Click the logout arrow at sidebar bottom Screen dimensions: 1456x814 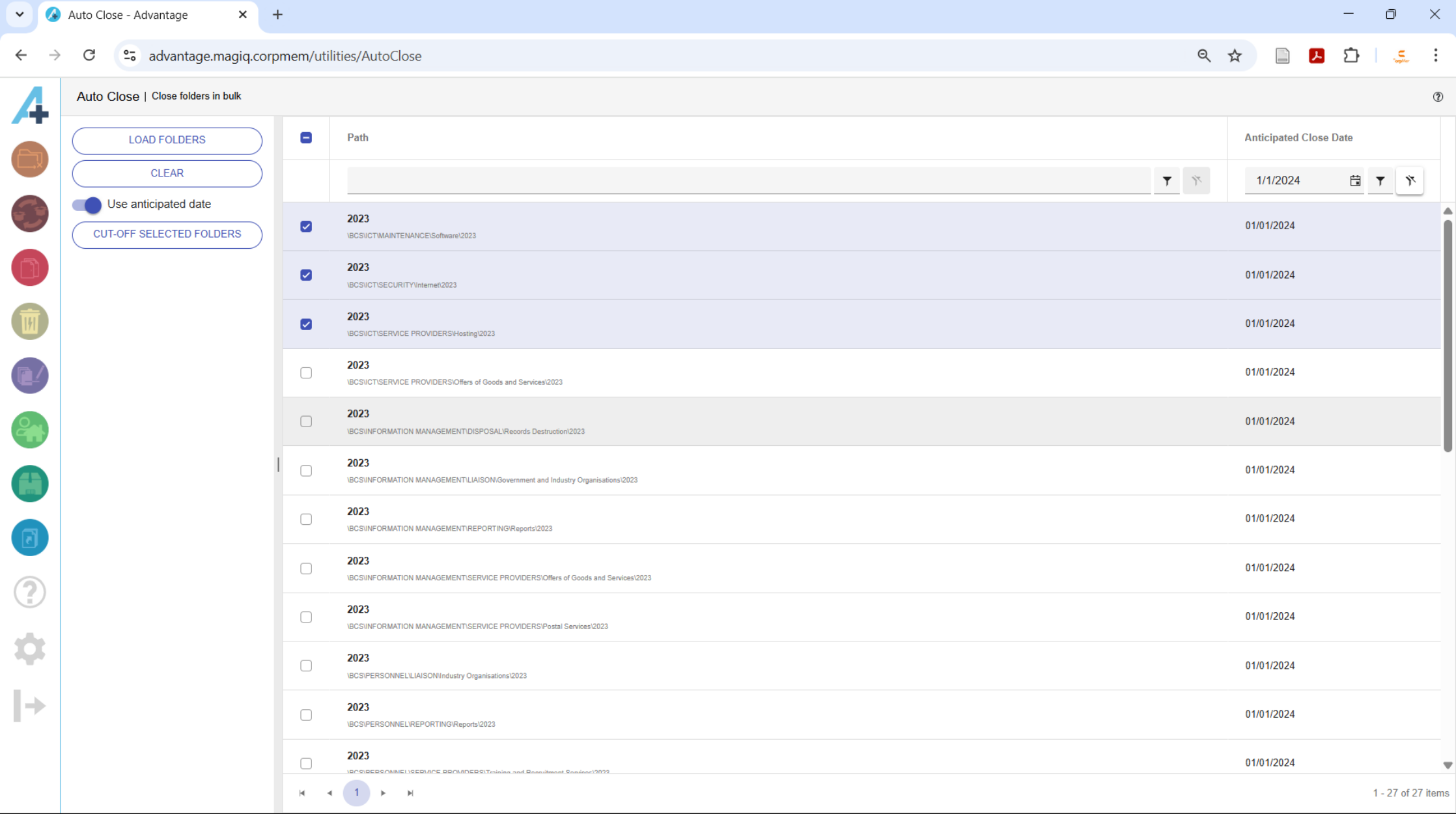click(29, 705)
